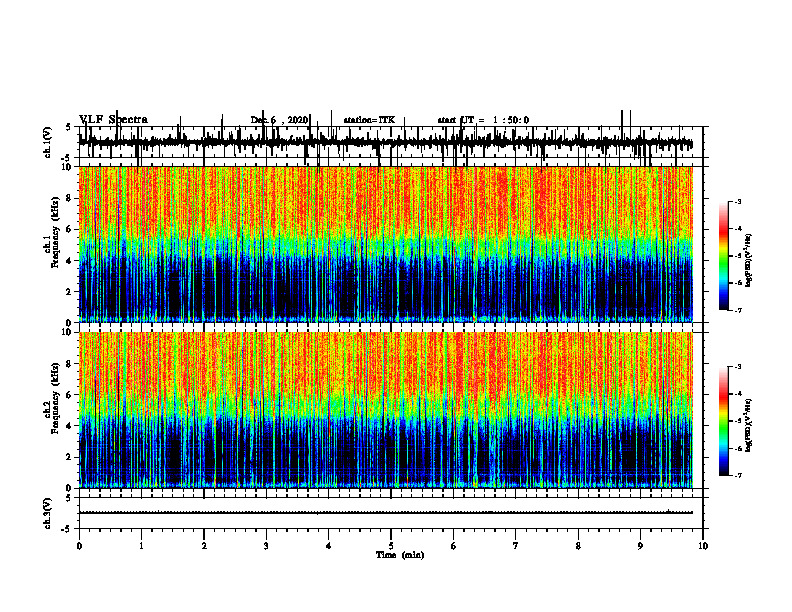Click the ch.1 spectrogram panel
Screen dimensions: 792x612
(386, 244)
